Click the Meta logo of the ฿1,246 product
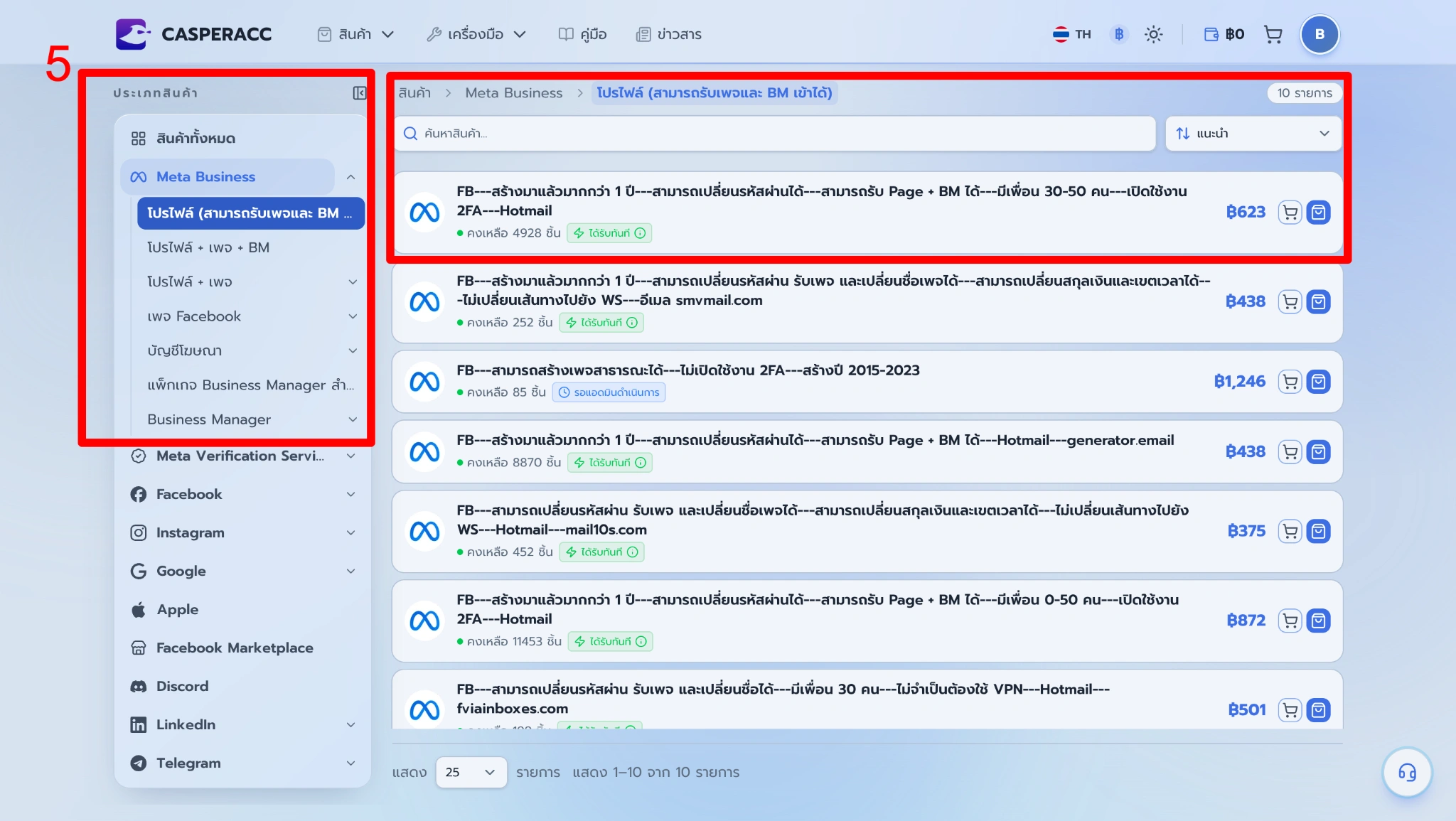Screen dimensions: 1456x821 [x=424, y=382]
